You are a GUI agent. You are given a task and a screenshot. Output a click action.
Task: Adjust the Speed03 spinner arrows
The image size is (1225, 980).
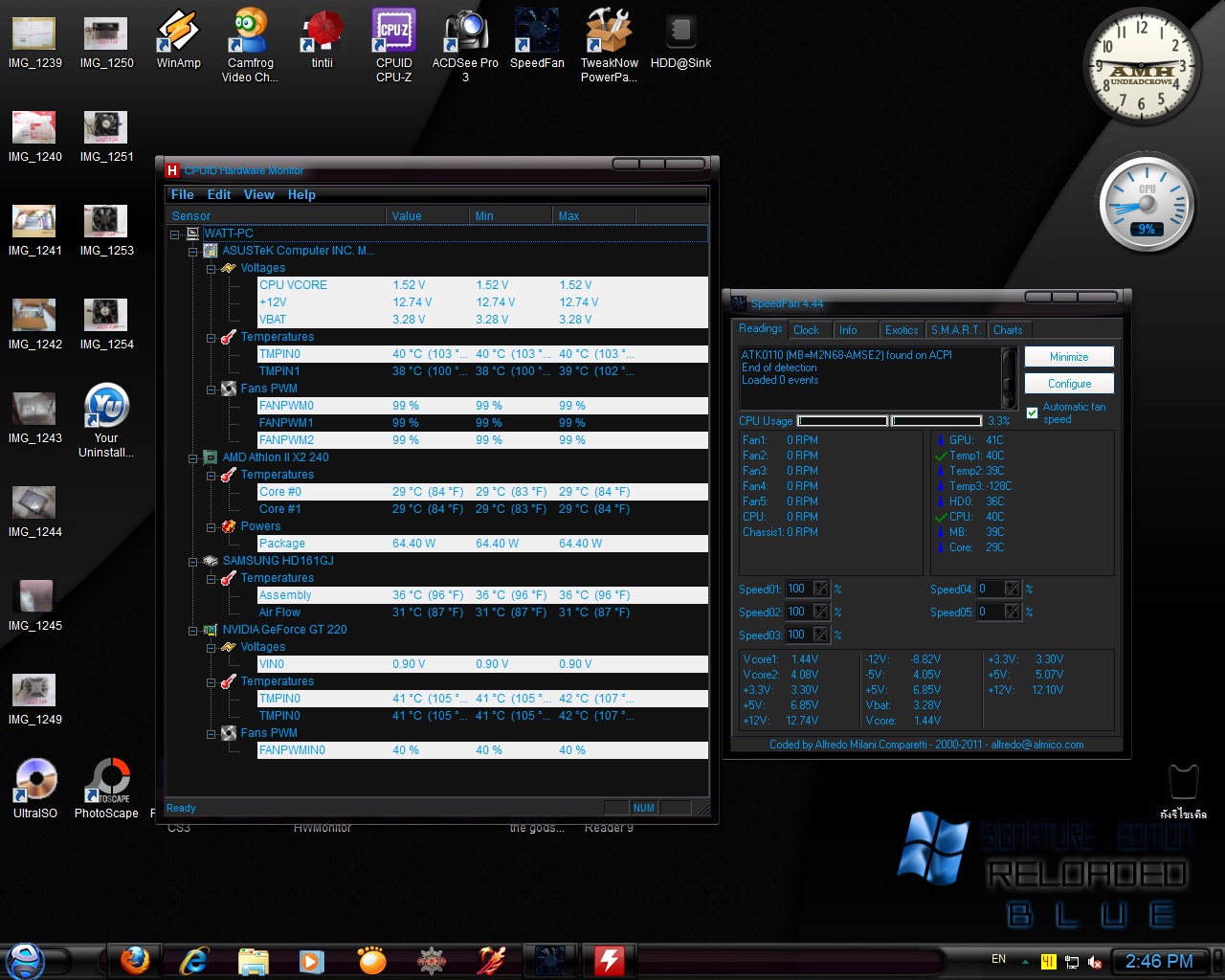821,635
